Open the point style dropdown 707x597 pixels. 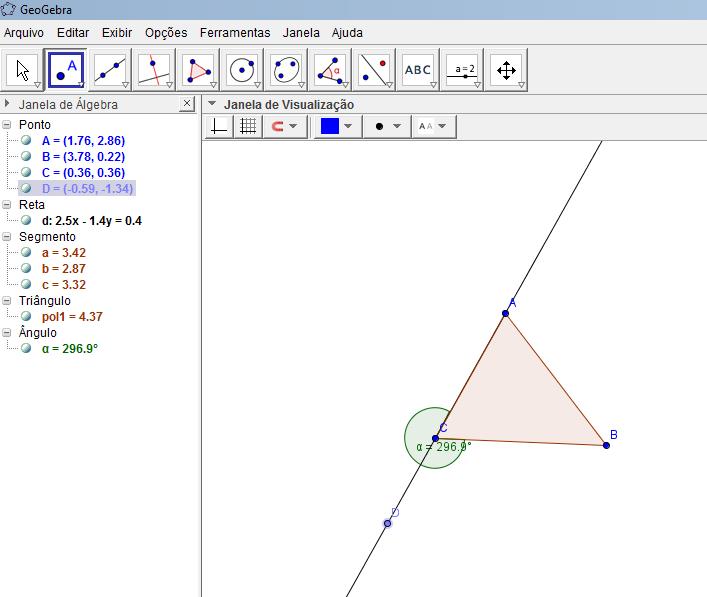click(x=387, y=127)
